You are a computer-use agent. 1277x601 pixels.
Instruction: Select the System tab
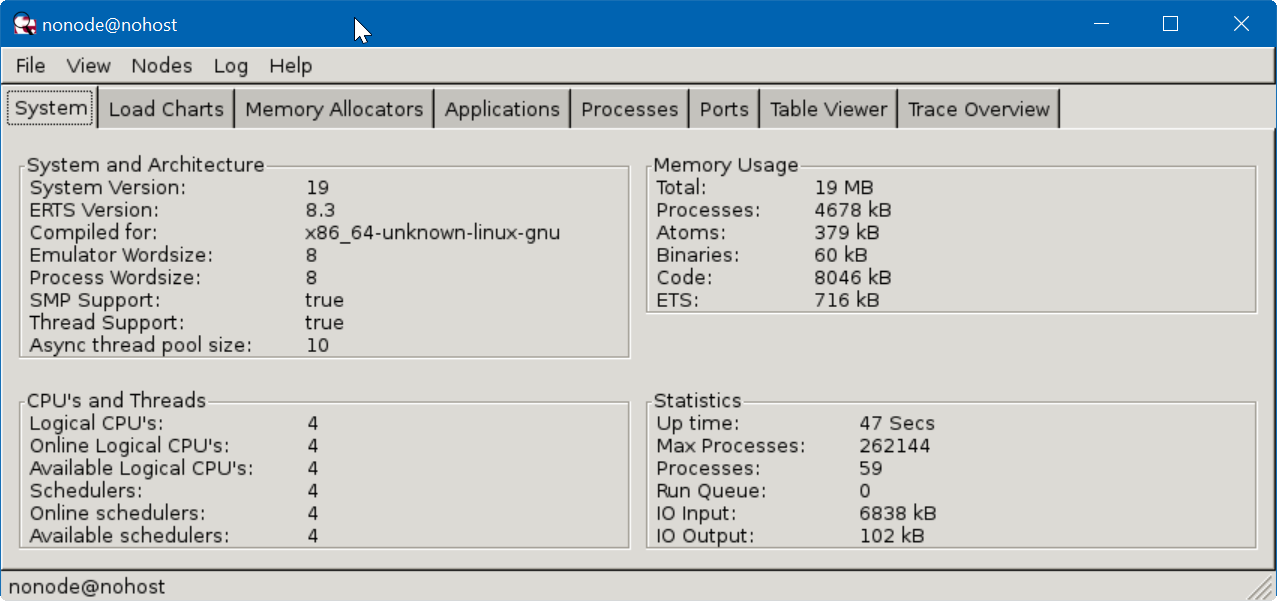pos(51,109)
